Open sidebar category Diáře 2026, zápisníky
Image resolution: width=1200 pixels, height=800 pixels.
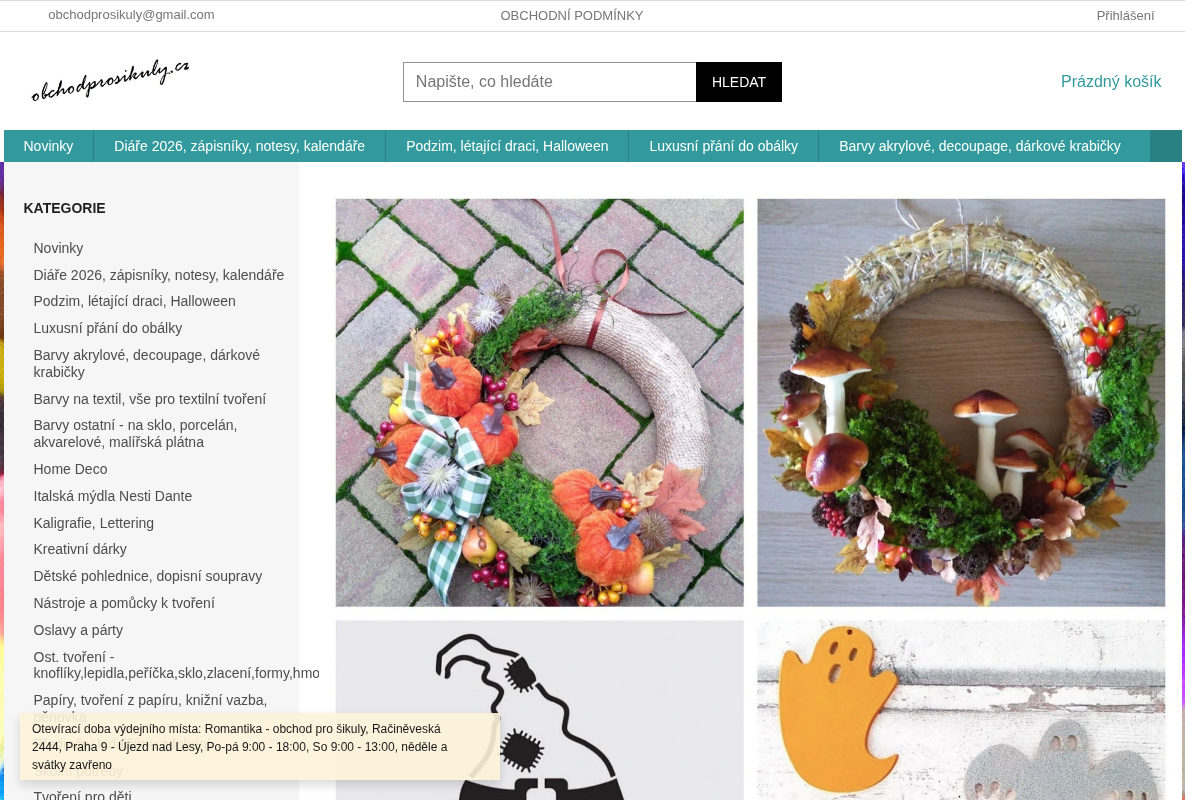[x=159, y=275]
